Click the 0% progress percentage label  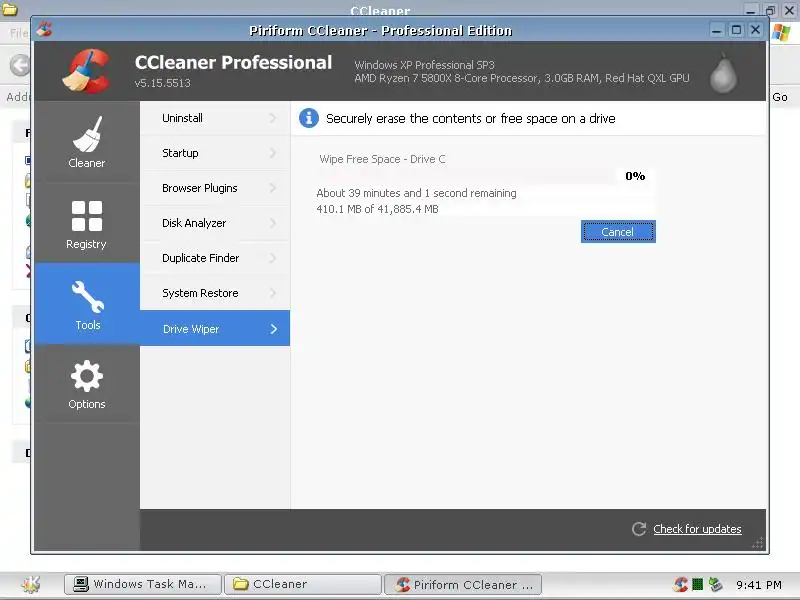click(x=635, y=176)
